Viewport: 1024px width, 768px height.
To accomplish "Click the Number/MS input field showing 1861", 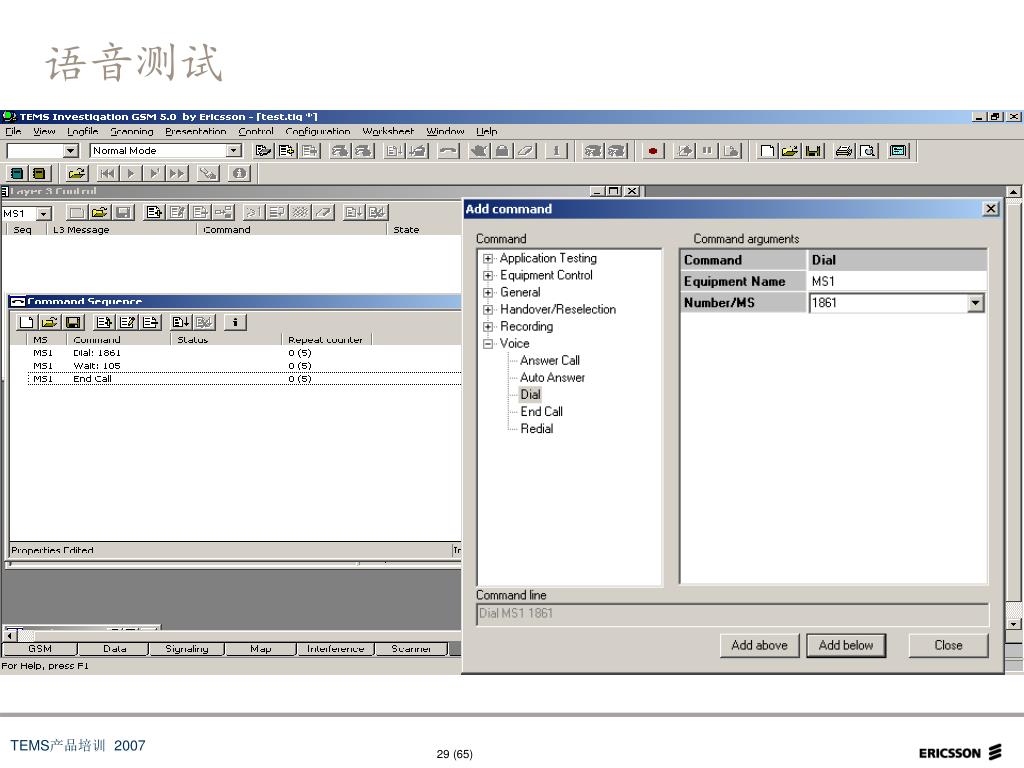I will coord(888,303).
